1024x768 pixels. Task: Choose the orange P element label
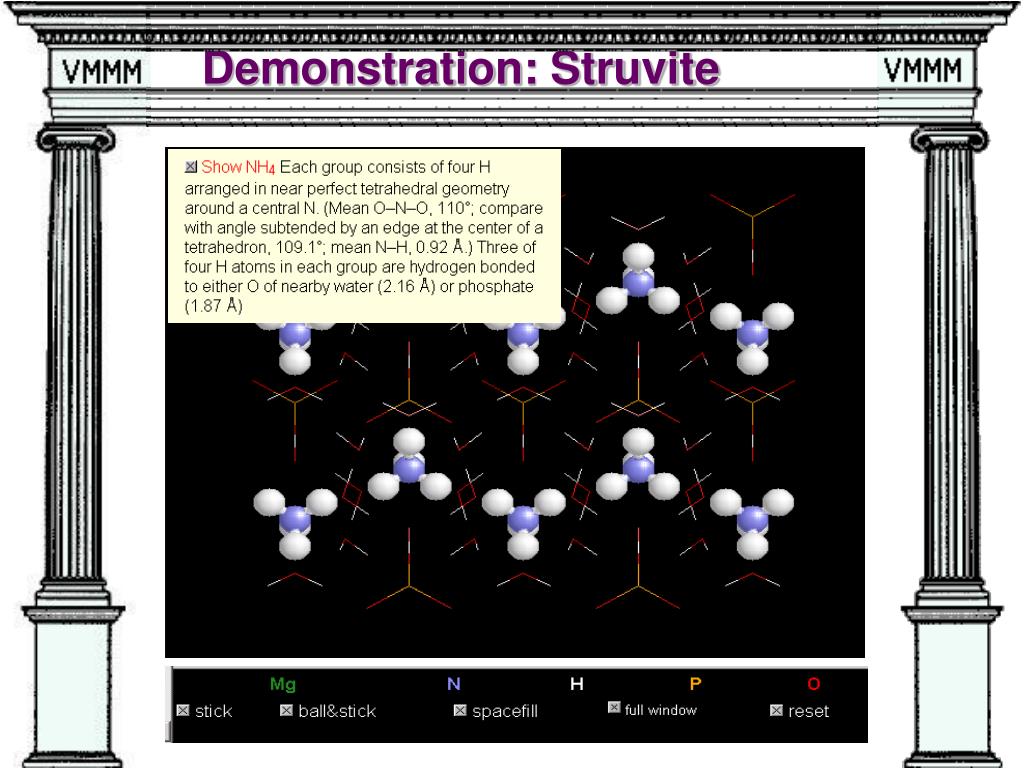(695, 684)
